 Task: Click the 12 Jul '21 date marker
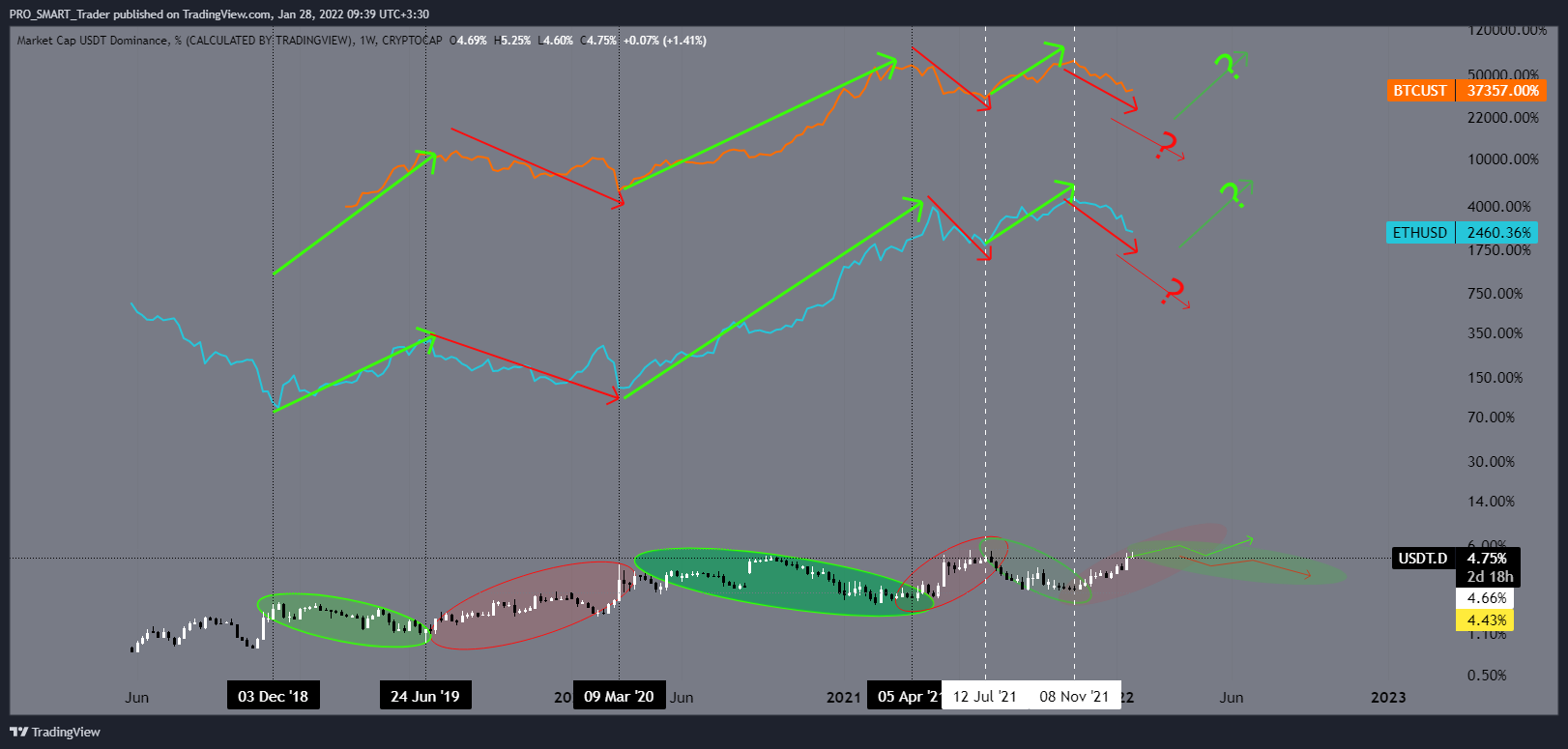click(x=984, y=696)
